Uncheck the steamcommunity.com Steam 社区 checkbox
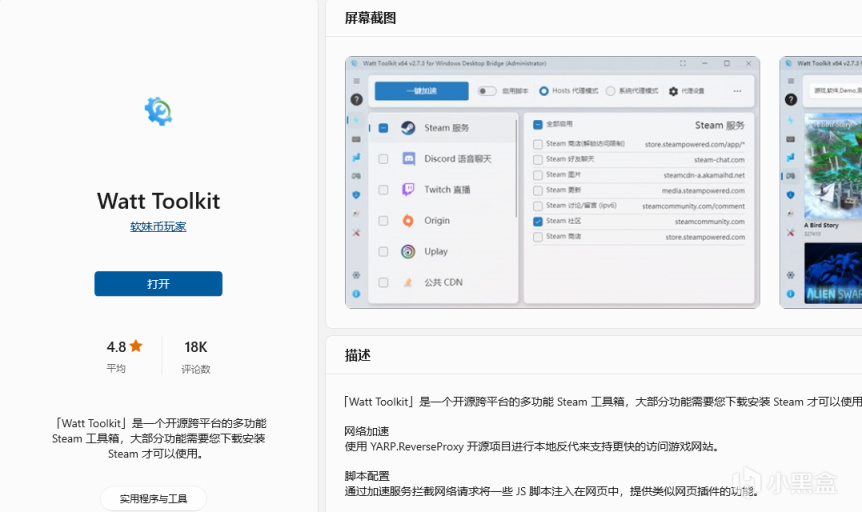862x512 pixels. [538, 222]
